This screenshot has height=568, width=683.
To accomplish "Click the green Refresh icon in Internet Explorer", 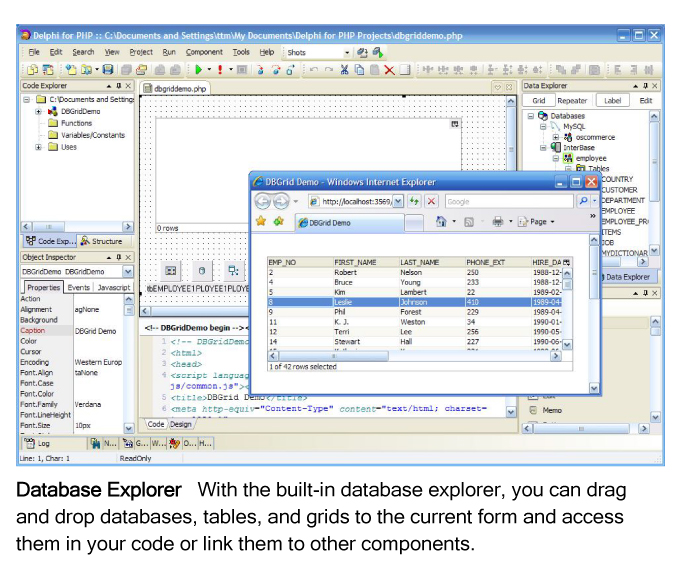I will click(x=414, y=201).
